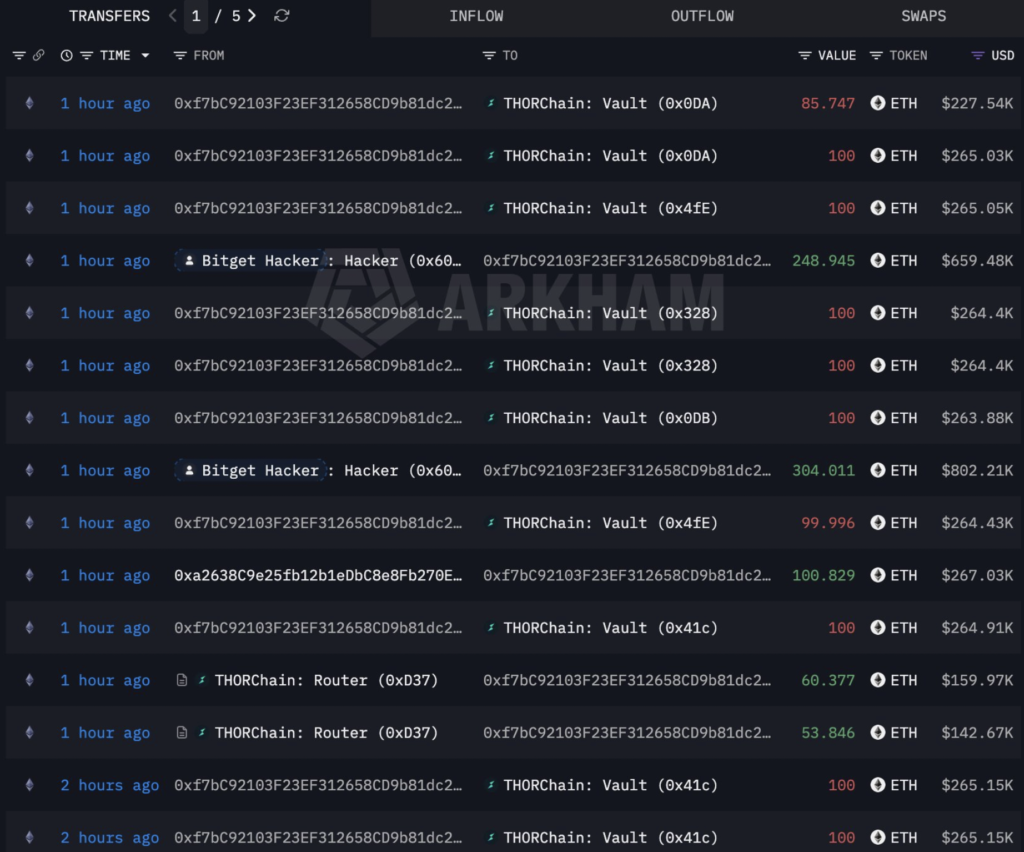Click ETH token icon on the $267.03K row
Screen dimensions: 1024x852
878,575
